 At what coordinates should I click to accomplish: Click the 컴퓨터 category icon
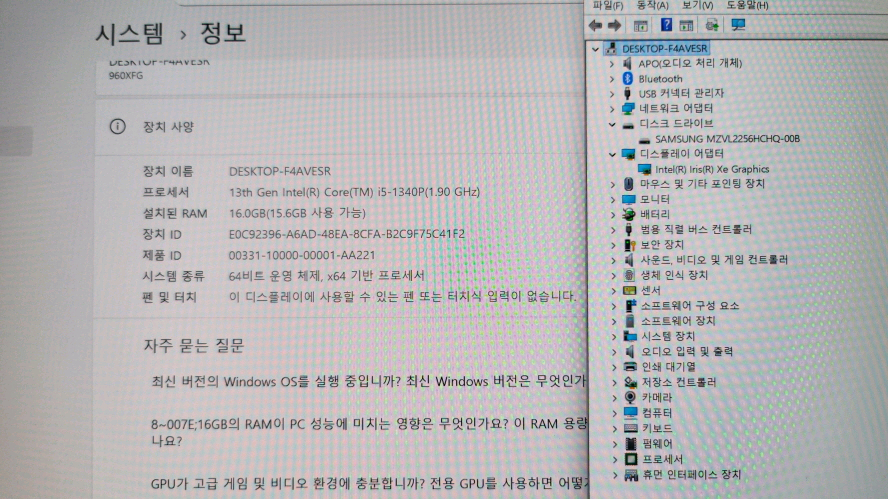click(630, 412)
